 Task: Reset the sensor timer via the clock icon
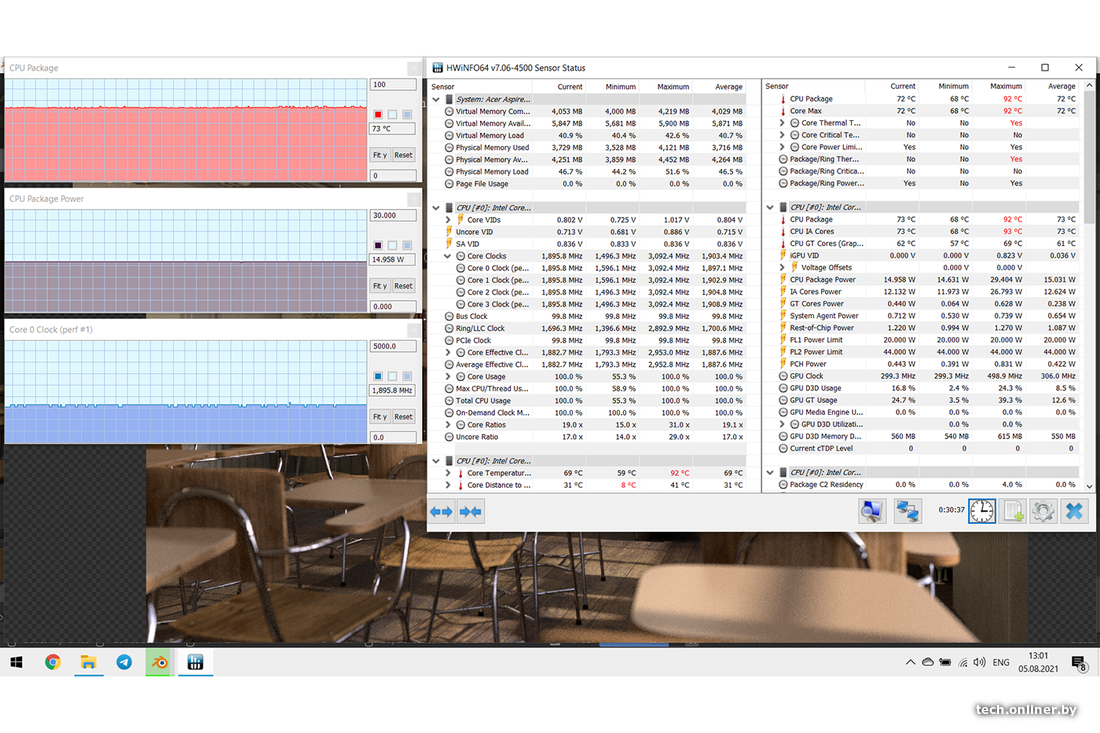tap(982, 510)
